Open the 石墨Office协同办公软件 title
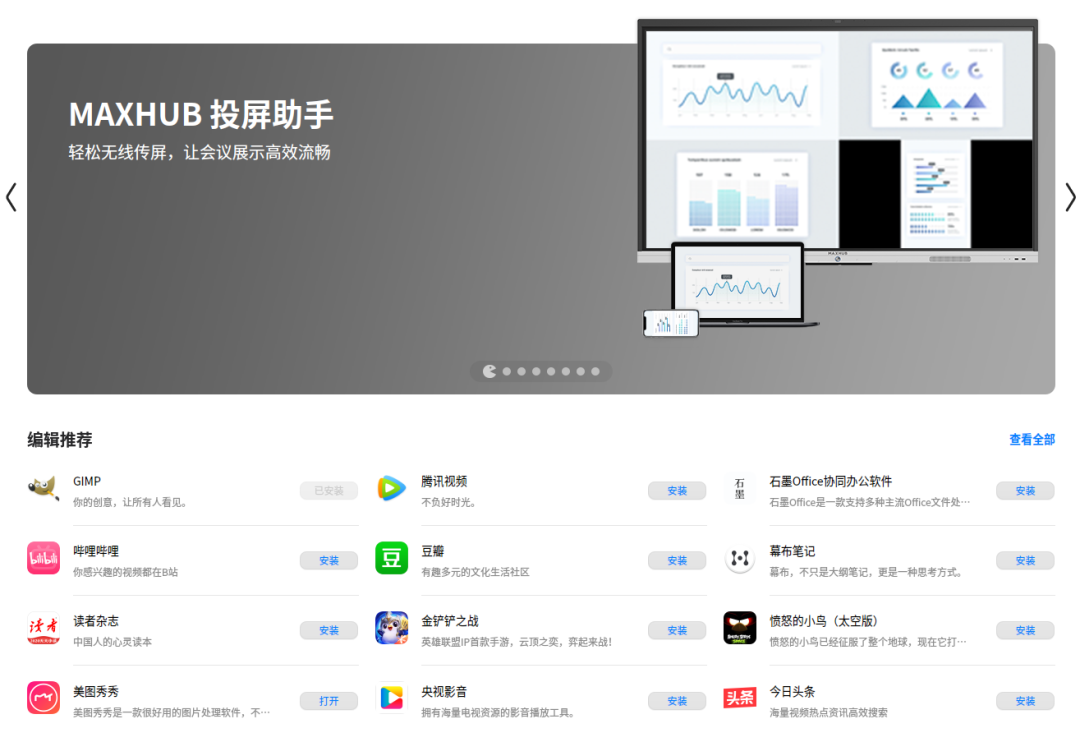The image size is (1080, 742). point(831,482)
